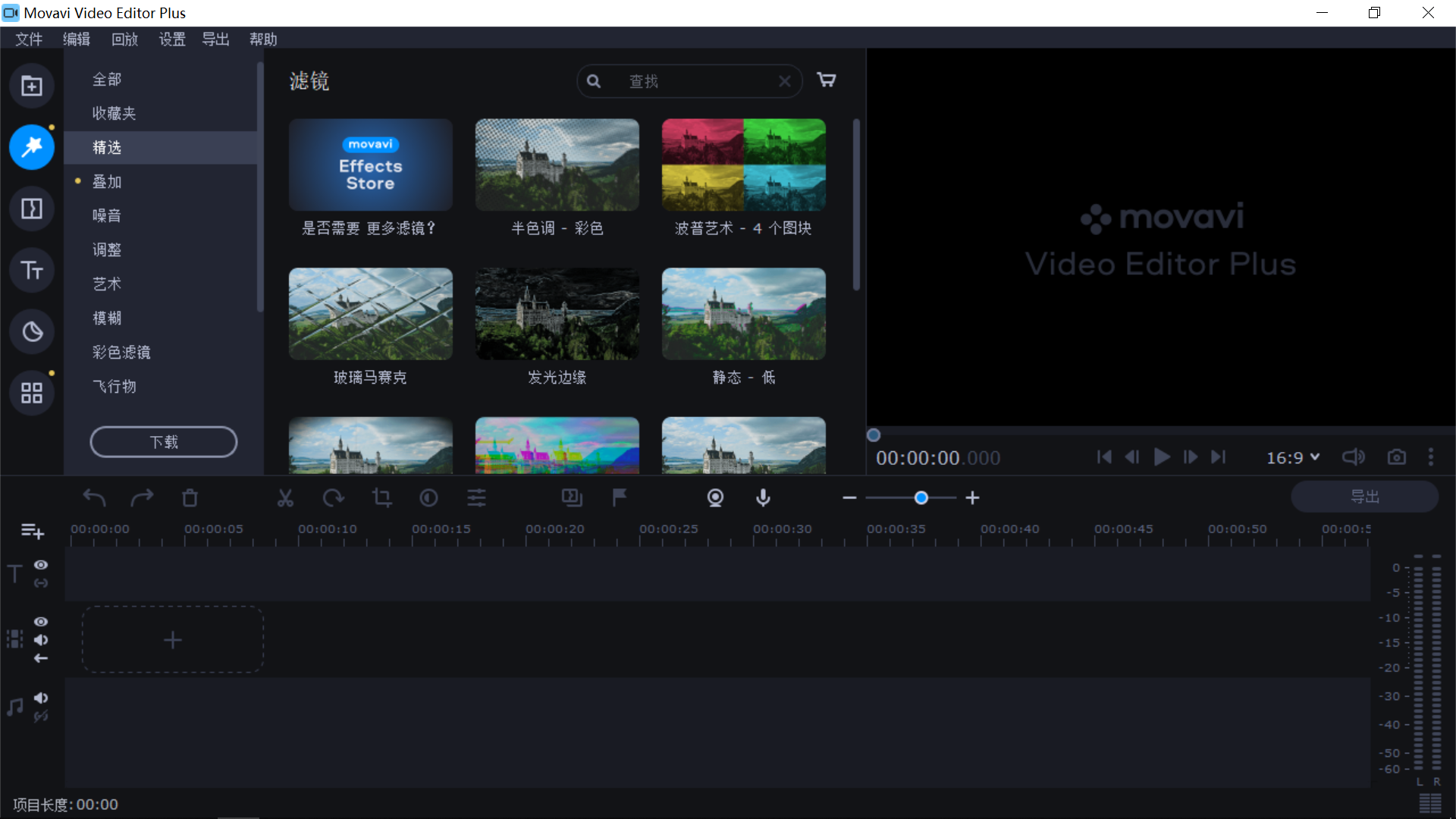Click the Delete trash icon

(x=190, y=497)
